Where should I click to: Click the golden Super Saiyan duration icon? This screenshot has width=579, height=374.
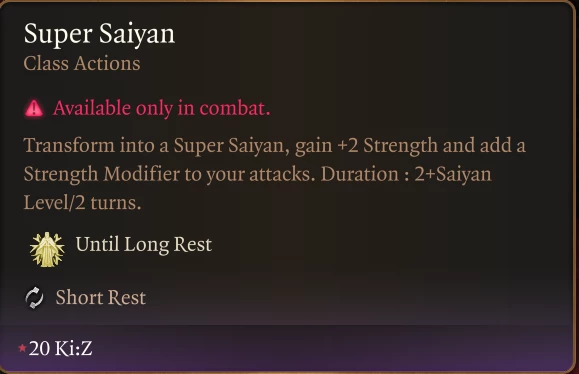click(47, 250)
